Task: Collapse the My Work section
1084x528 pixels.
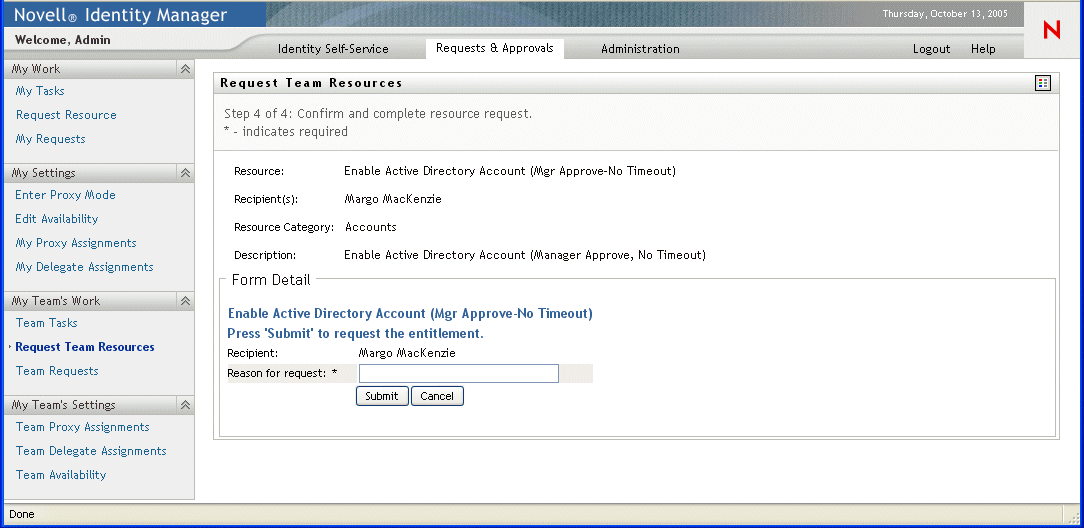Action: coord(185,69)
